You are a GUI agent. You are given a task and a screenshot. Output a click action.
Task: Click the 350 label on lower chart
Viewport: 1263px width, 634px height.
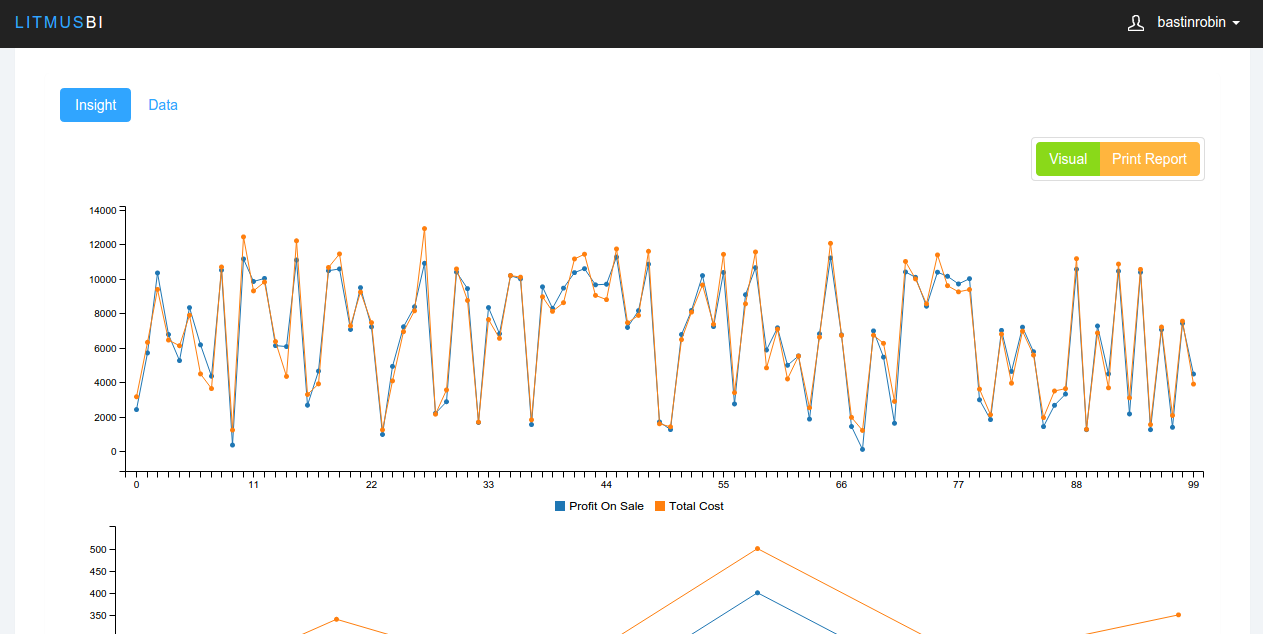[98, 616]
